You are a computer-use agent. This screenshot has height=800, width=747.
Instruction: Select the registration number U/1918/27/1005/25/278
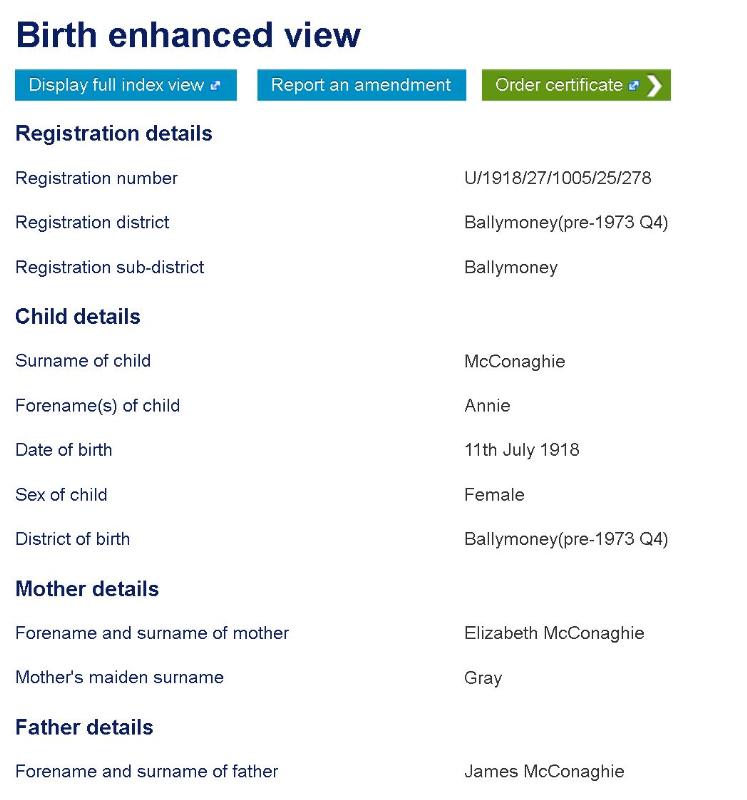pyautogui.click(x=557, y=178)
